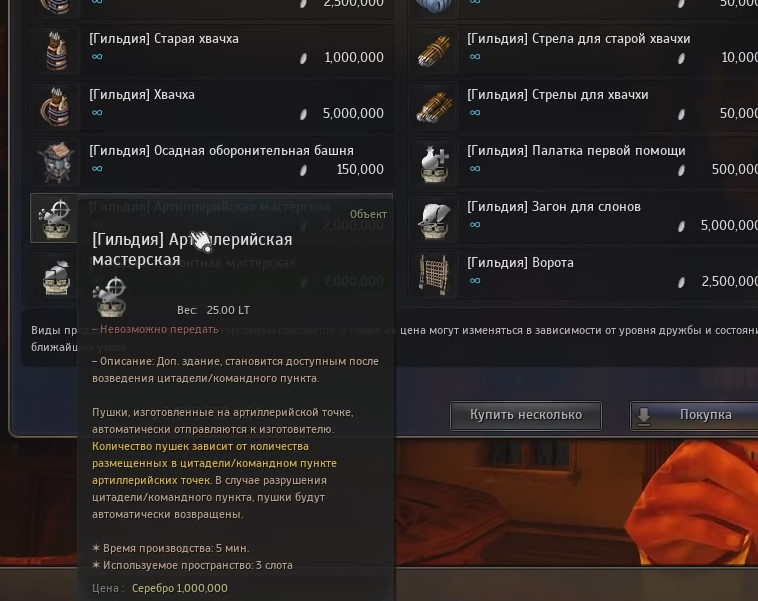
Task: Click the [Гильдия] Стрелы для хвачхи row
Action: [x=583, y=106]
